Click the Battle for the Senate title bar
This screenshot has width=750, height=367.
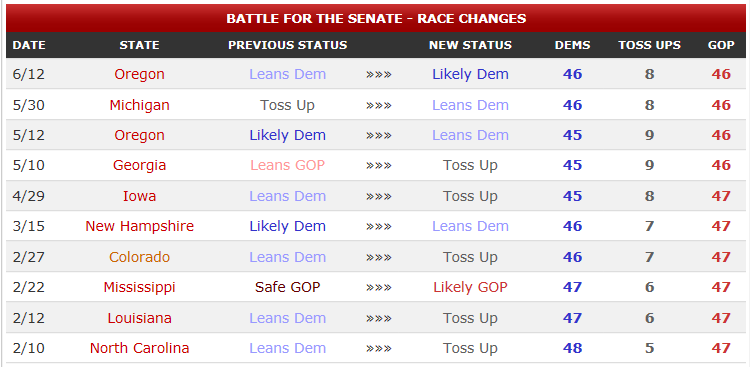(x=376, y=18)
